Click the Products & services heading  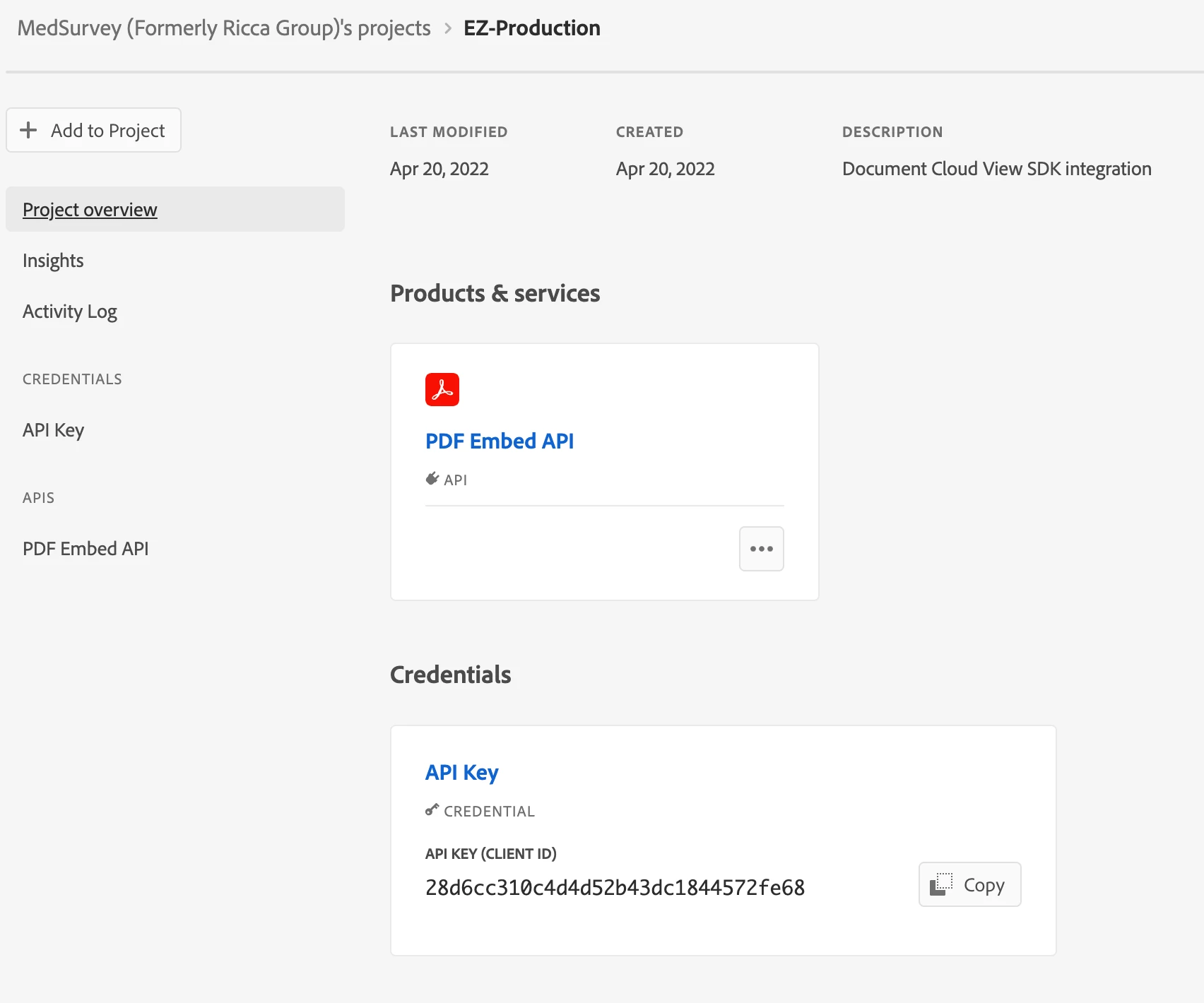(495, 293)
